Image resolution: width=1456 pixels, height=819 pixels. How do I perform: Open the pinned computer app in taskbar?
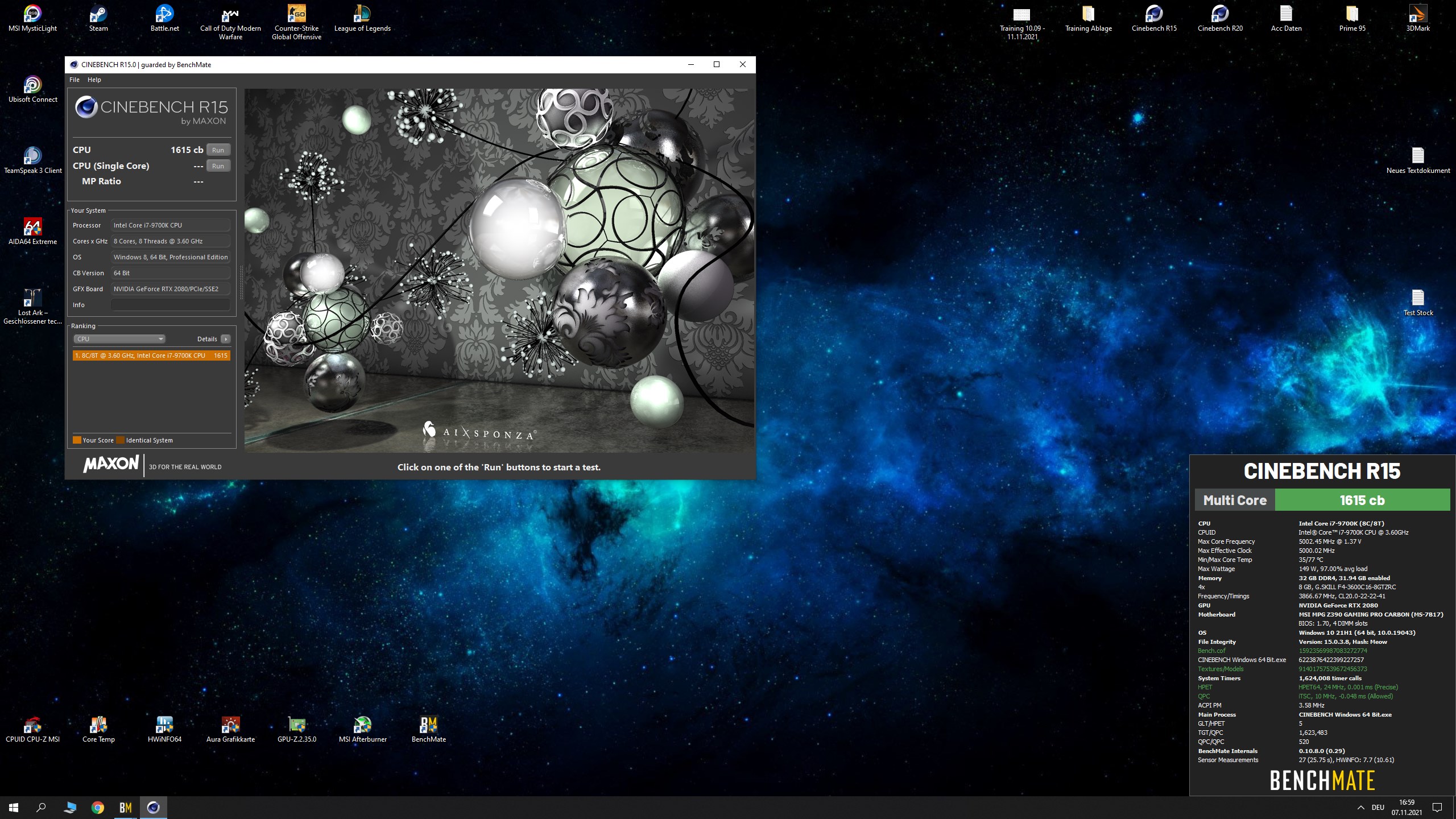click(70, 807)
